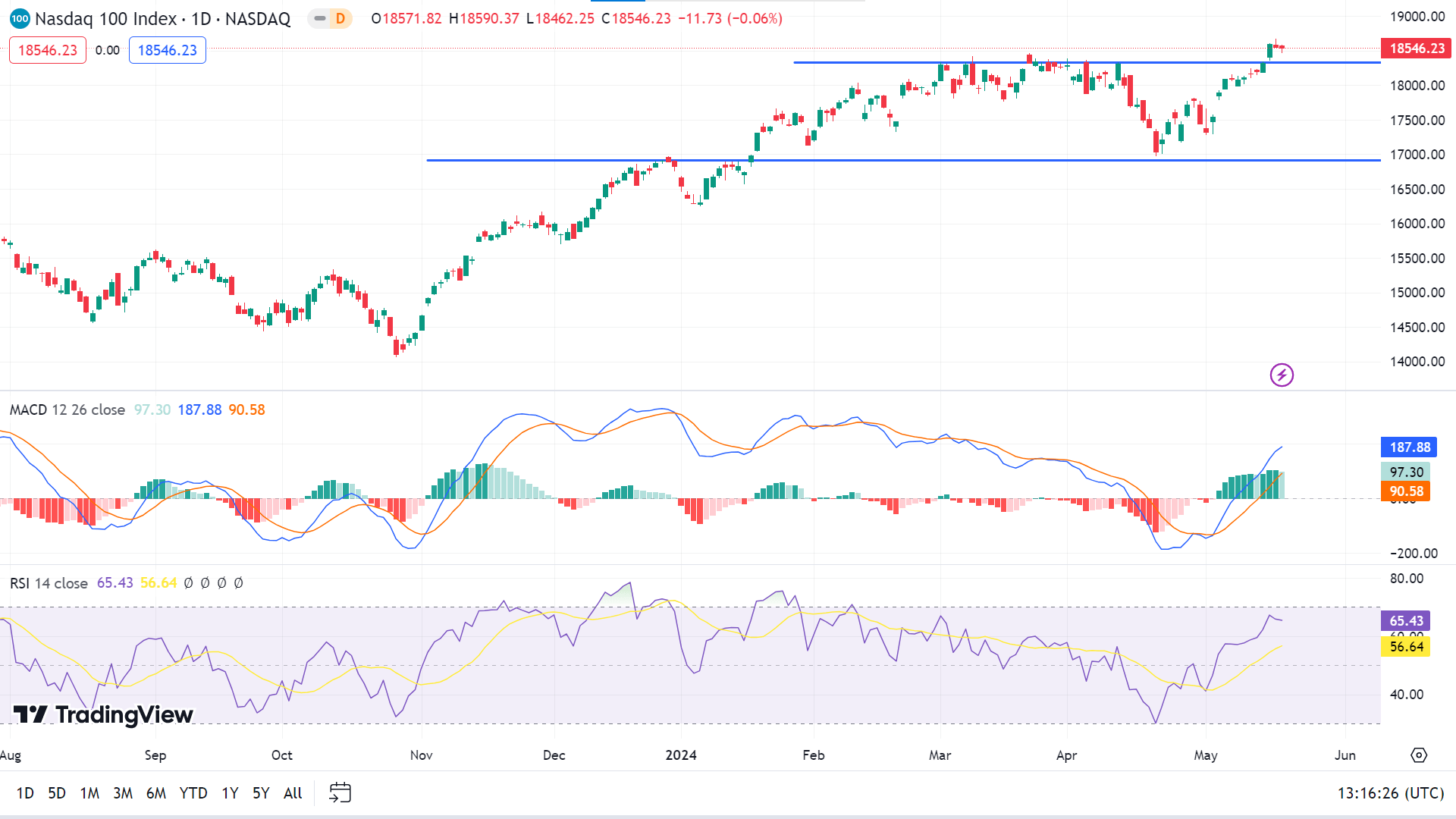Click the TradingView logo
This screenshot has width=1456, height=819.
104,714
